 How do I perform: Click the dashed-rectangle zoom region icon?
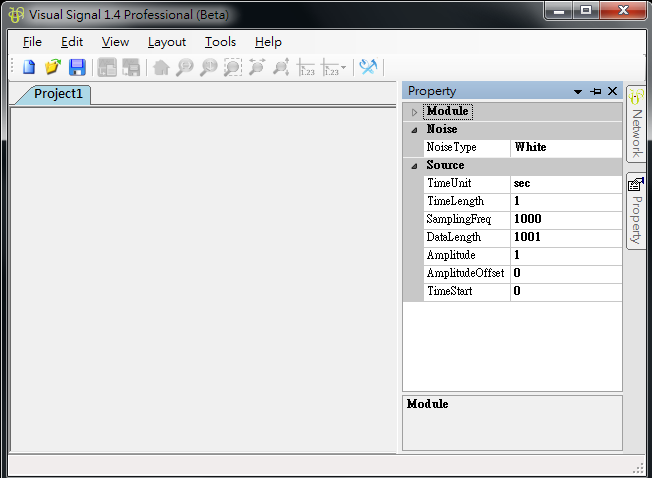pos(232,67)
